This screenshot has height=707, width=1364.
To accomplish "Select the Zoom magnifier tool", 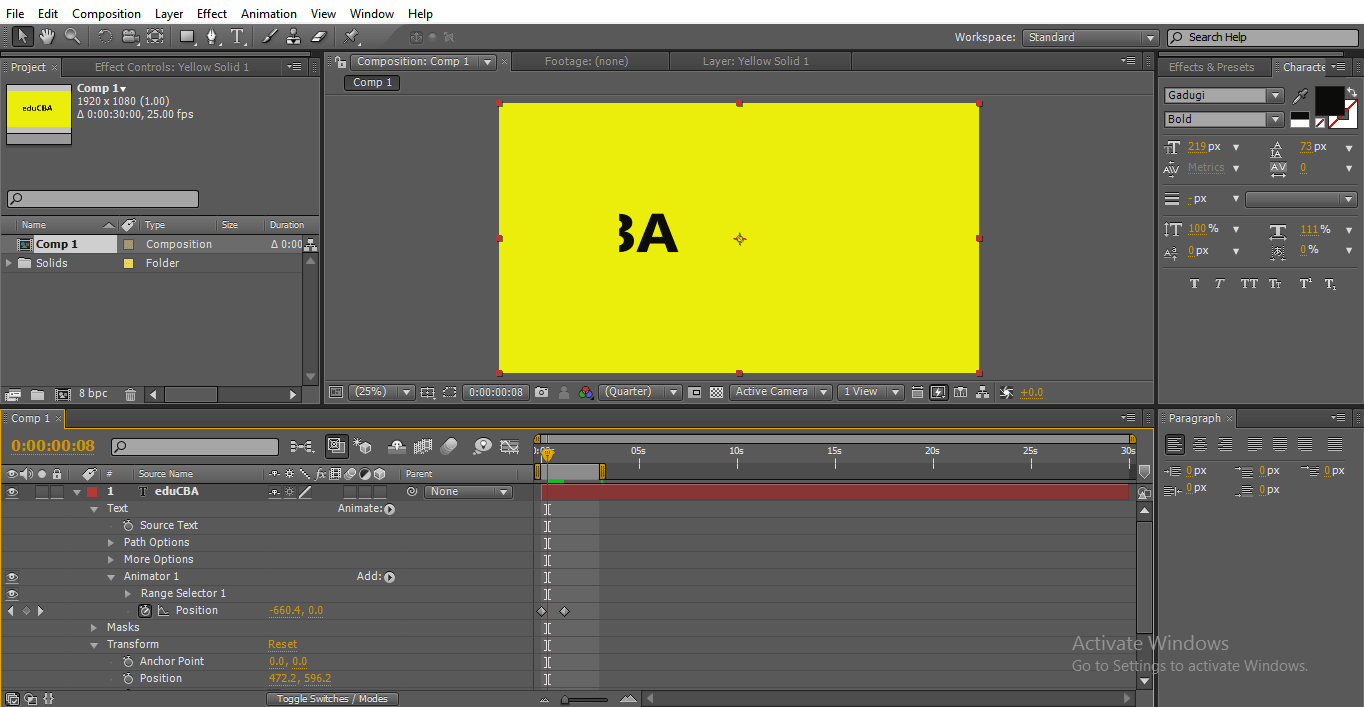I will click(72, 36).
